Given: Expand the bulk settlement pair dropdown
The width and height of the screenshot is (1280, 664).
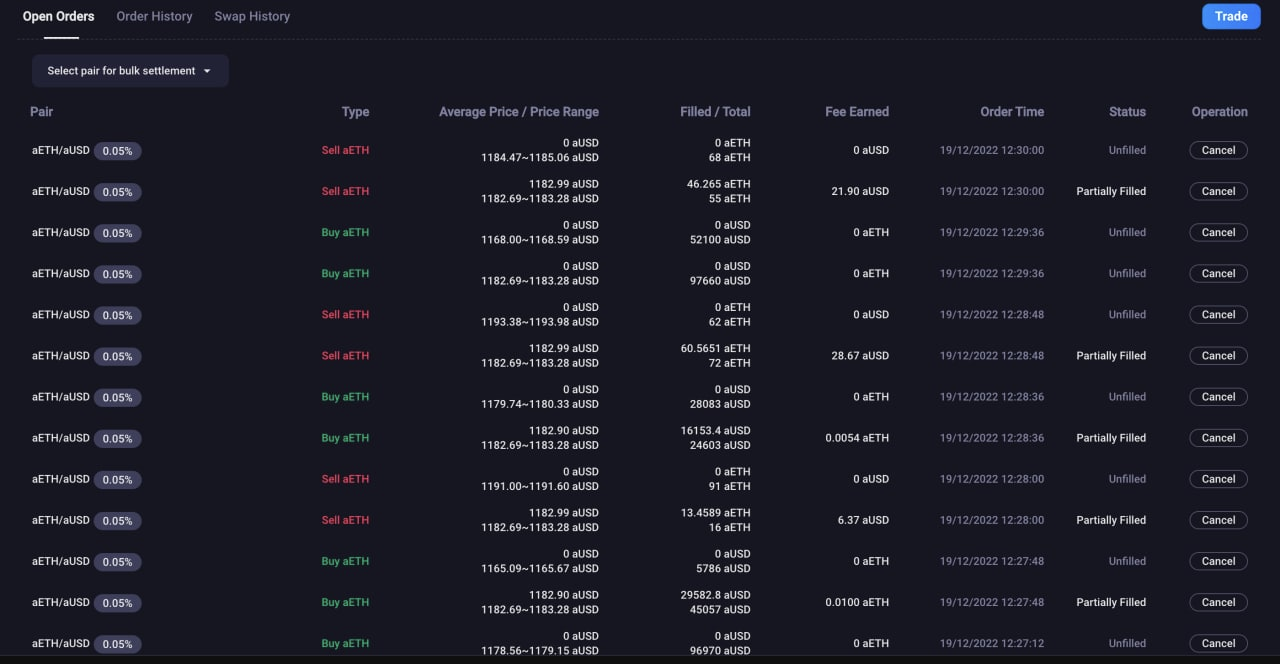Looking at the screenshot, I should coord(130,71).
